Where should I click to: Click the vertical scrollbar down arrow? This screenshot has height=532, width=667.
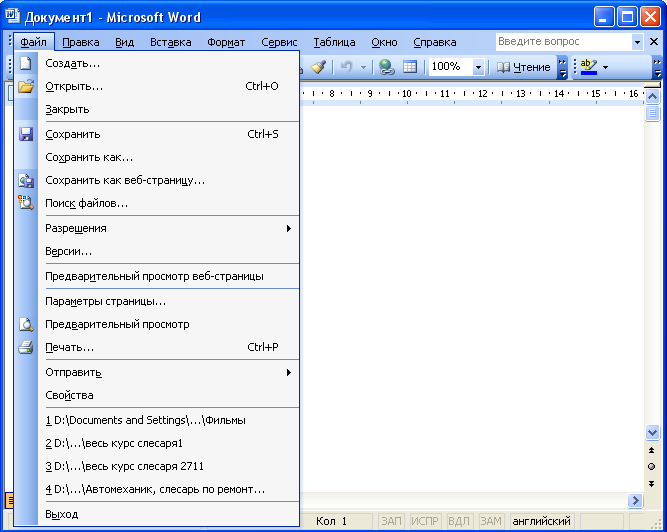(x=653, y=432)
